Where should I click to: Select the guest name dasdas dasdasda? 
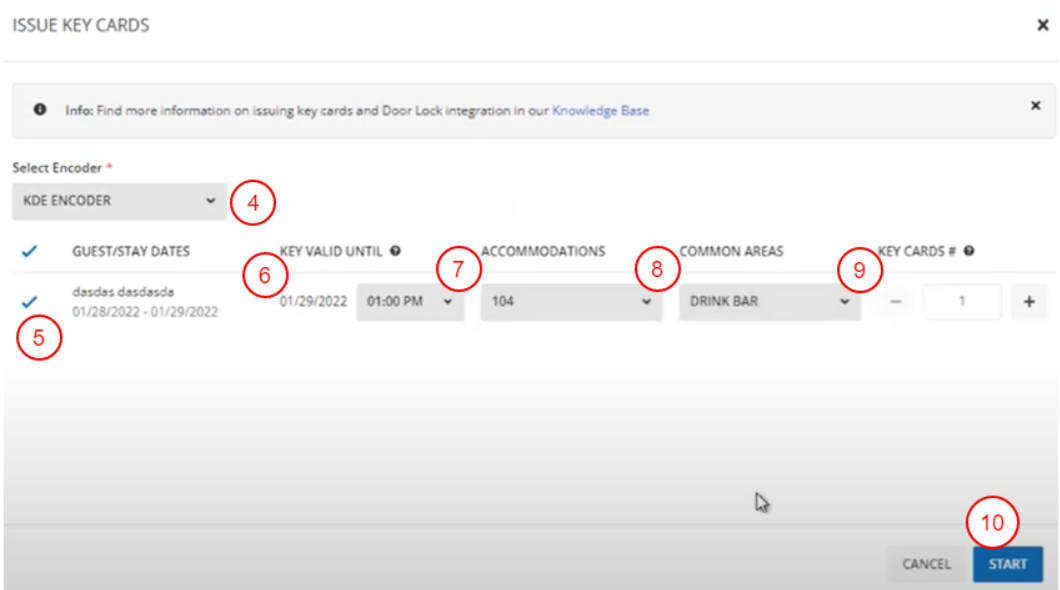(x=123, y=292)
